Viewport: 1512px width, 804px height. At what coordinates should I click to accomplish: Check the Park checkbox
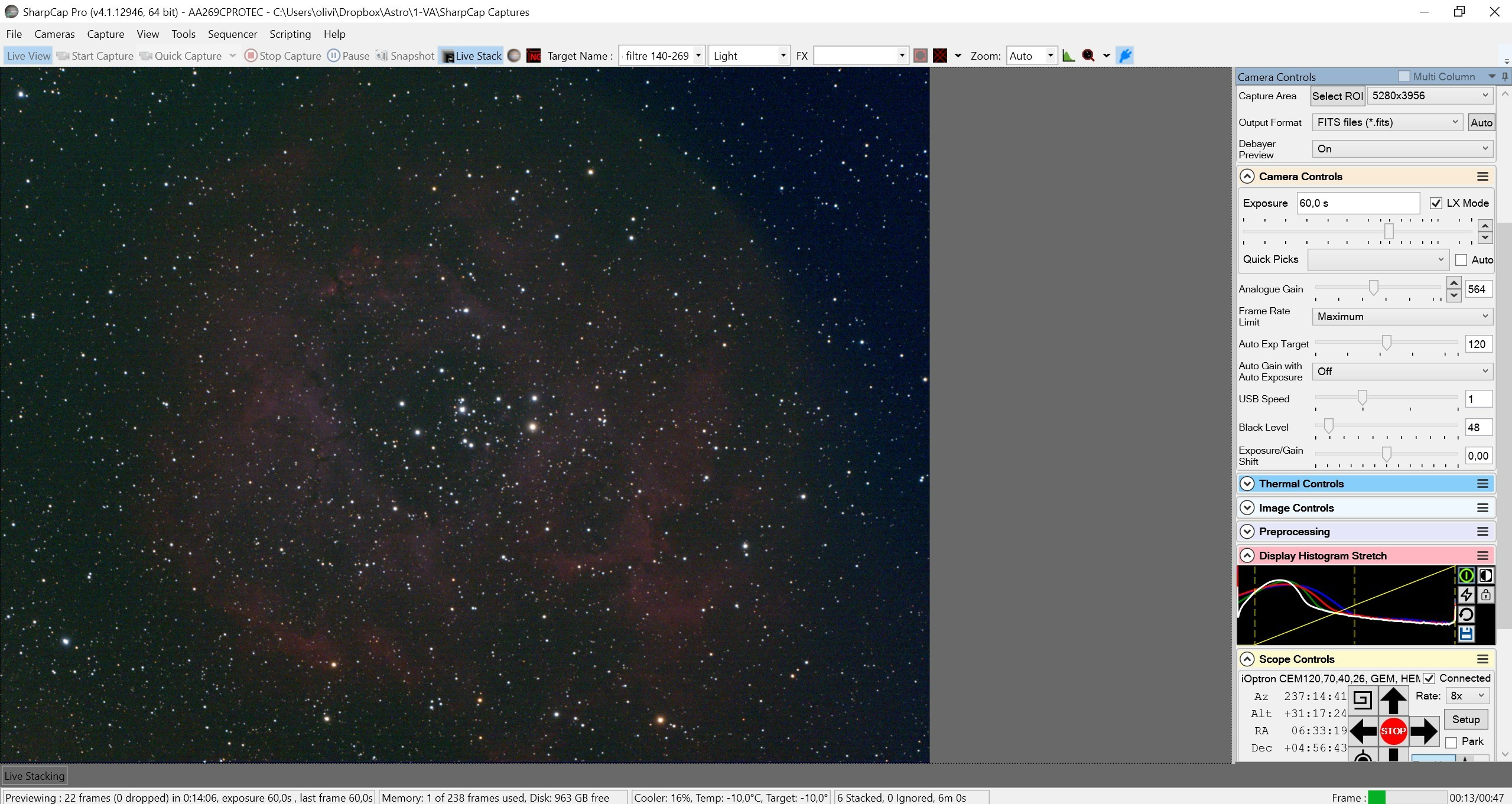(x=1451, y=743)
